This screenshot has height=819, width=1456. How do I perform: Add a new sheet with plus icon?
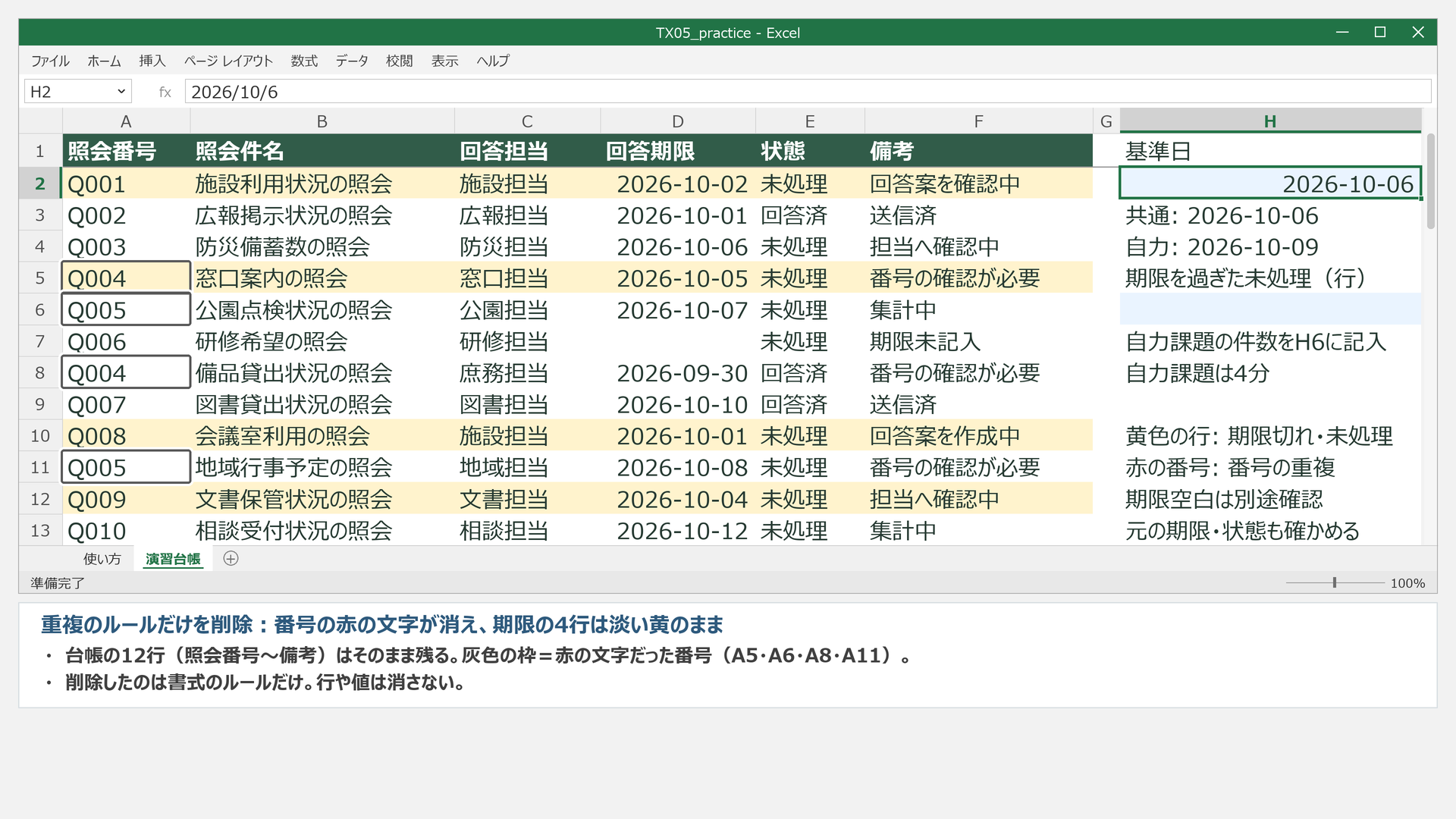(231, 559)
